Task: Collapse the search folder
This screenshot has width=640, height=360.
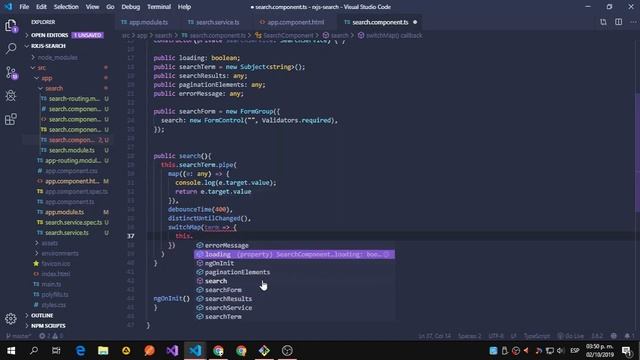Action: click(54, 88)
